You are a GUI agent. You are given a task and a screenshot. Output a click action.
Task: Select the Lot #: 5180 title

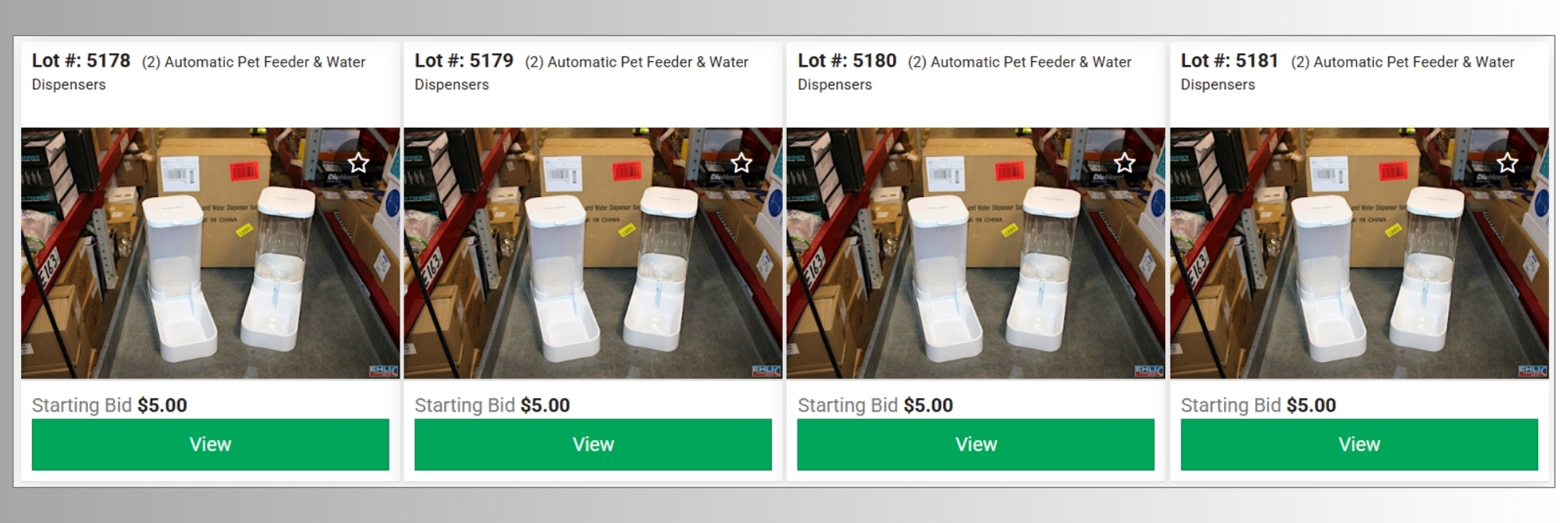tap(847, 60)
